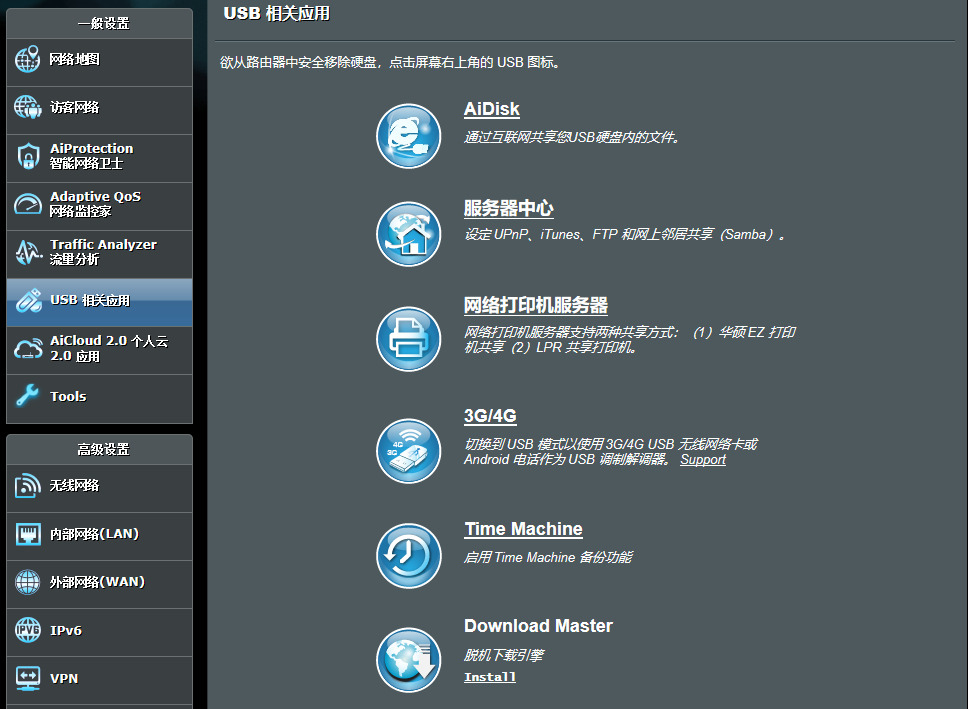Click the 3G/4G USB modem icon
Viewport: 968px width, 709px height.
(409, 451)
